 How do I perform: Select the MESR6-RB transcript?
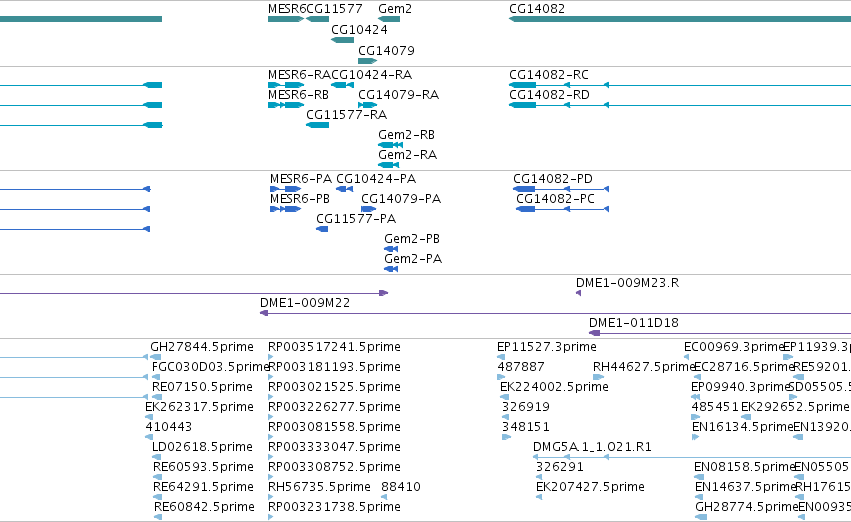285,105
